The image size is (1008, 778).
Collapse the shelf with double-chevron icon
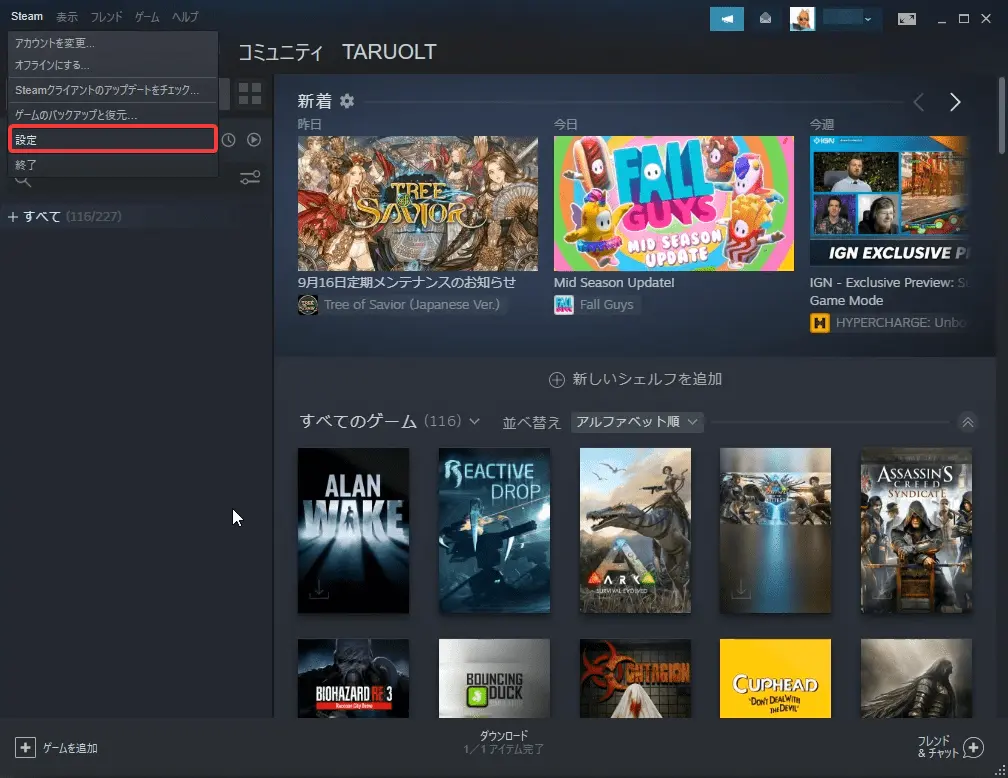tap(968, 422)
